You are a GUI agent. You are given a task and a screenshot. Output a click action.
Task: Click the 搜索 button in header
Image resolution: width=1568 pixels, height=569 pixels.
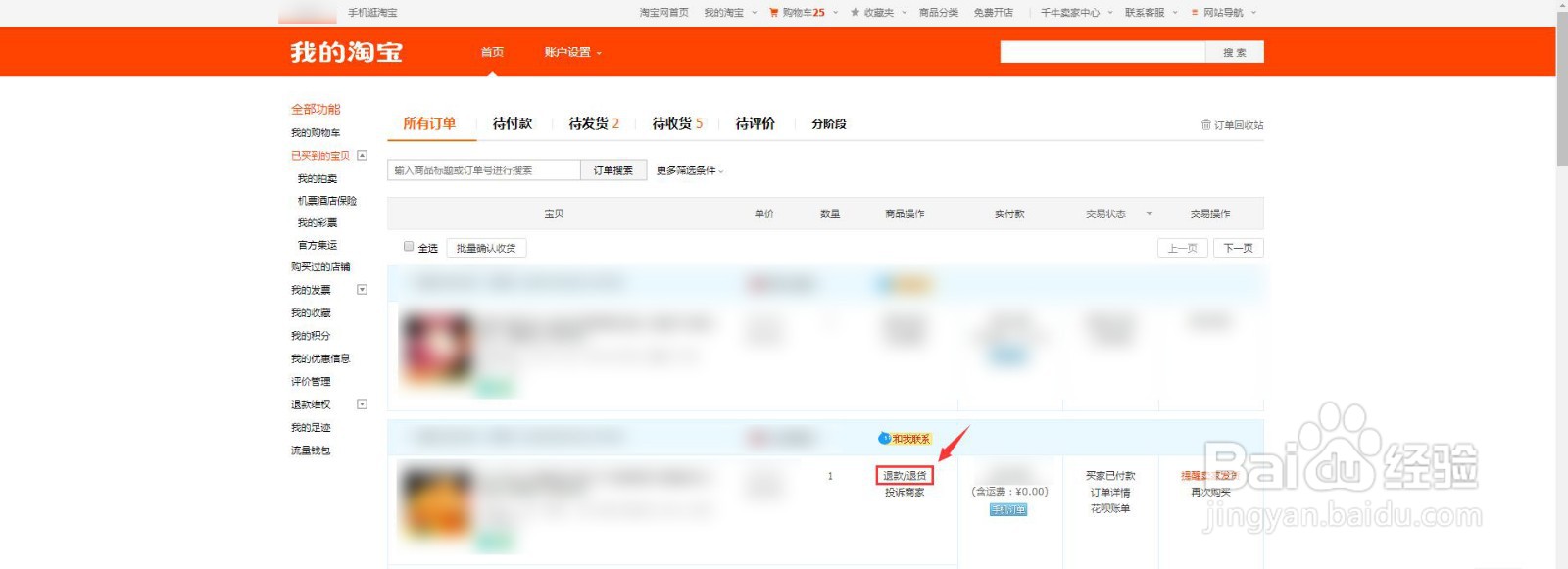[1235, 52]
